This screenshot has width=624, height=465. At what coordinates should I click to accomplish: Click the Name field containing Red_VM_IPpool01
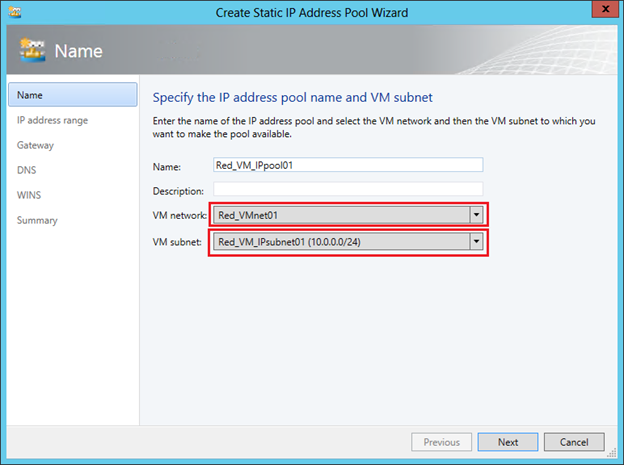347,165
